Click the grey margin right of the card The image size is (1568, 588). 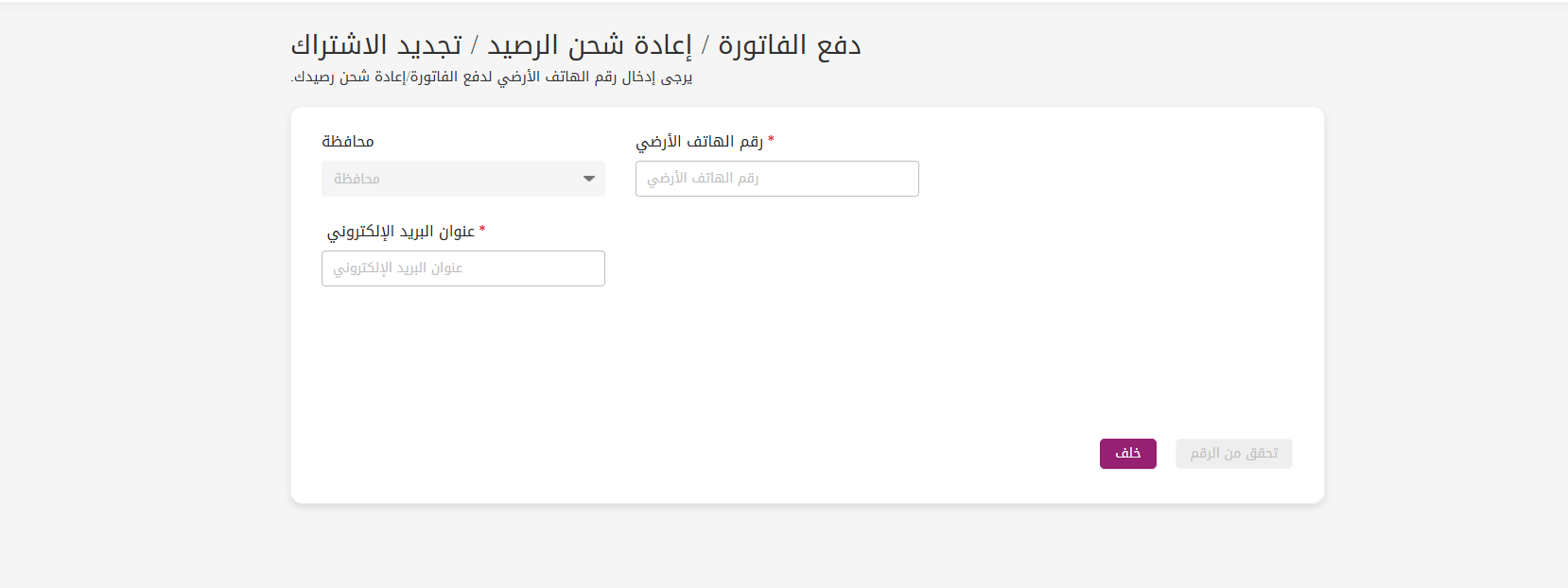point(1445,303)
